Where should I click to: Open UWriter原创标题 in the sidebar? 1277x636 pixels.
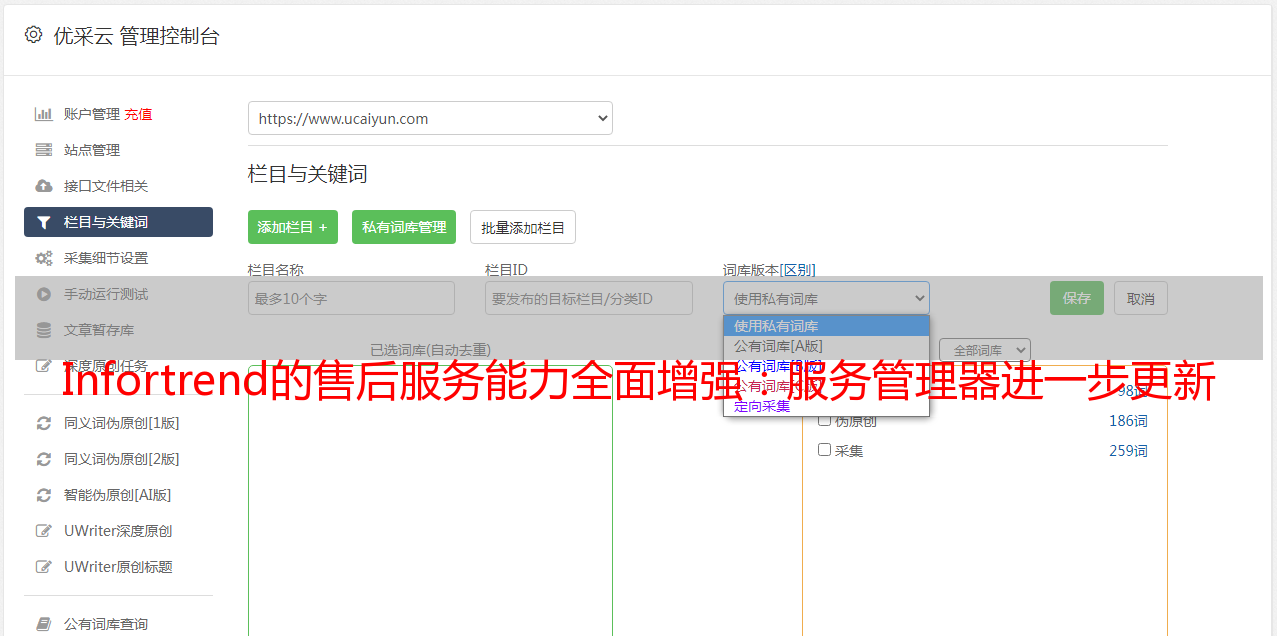[x=118, y=567]
